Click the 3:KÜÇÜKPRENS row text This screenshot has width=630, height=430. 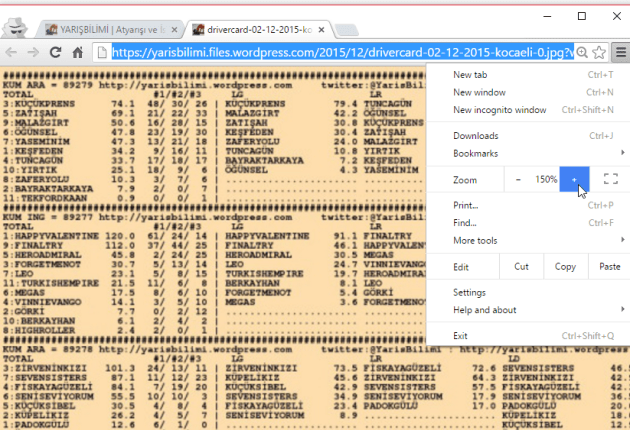(39, 104)
